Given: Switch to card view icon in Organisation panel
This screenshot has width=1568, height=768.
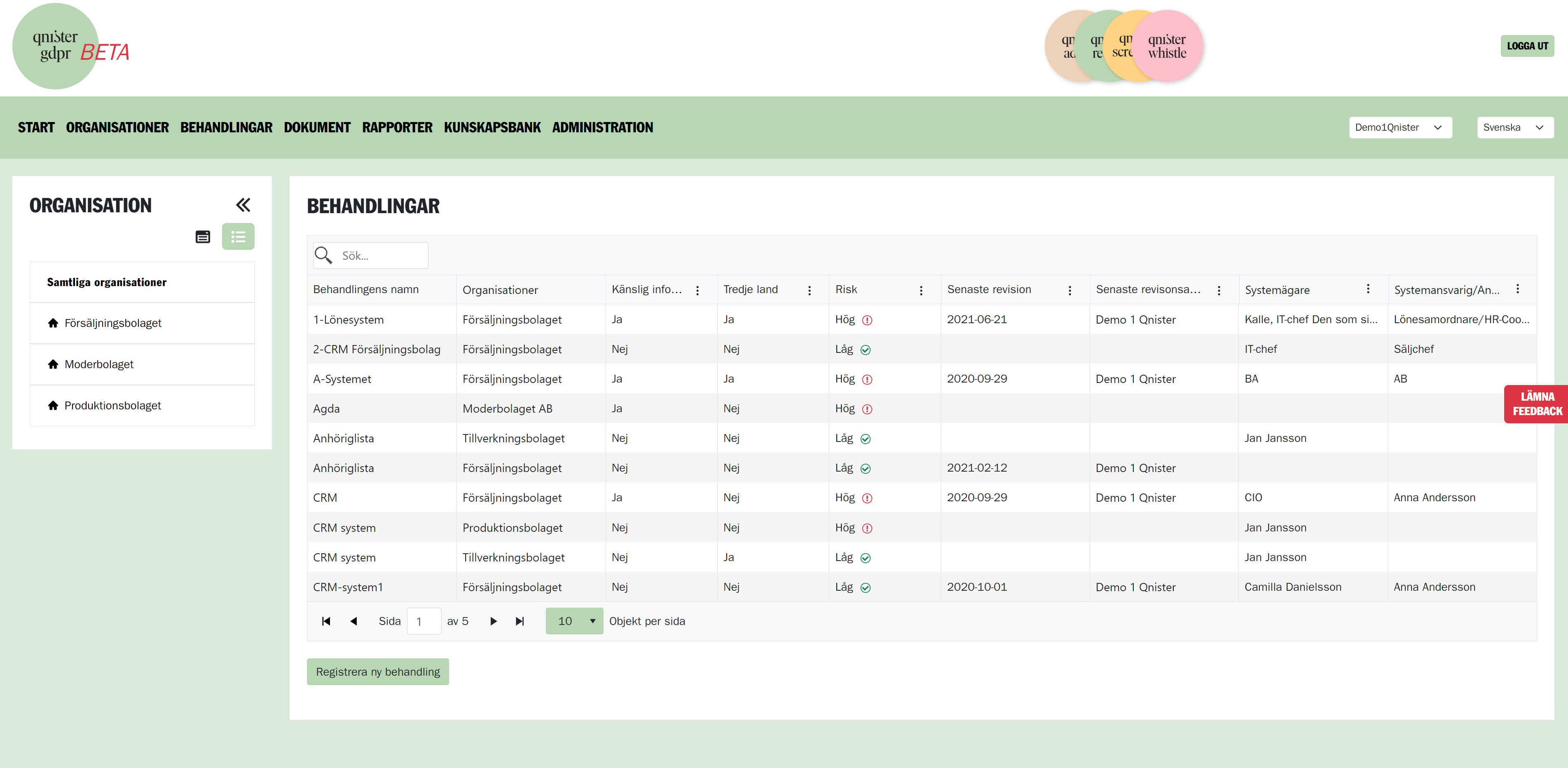Looking at the screenshot, I should (x=203, y=237).
